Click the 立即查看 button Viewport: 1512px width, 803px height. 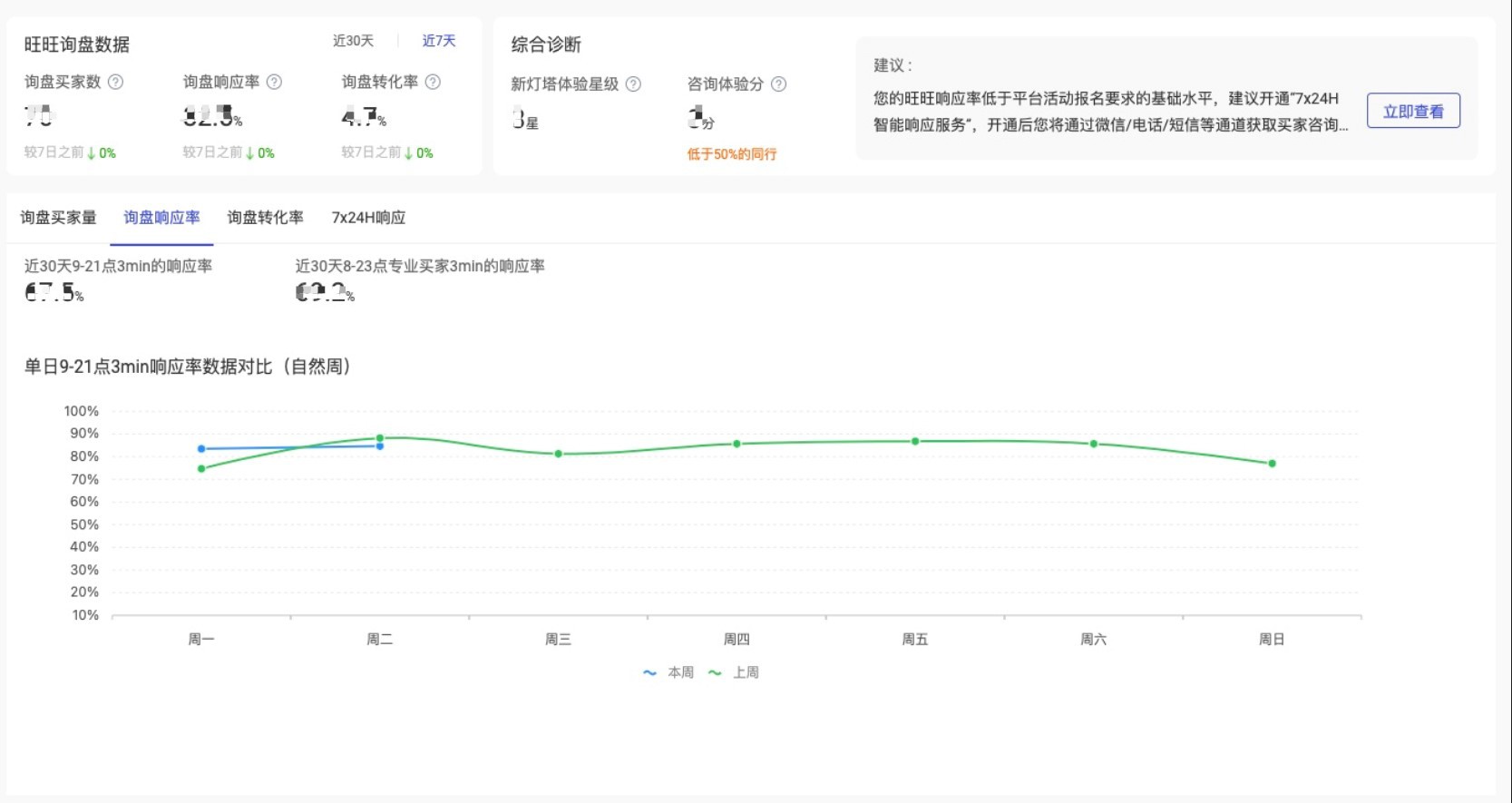1413,111
